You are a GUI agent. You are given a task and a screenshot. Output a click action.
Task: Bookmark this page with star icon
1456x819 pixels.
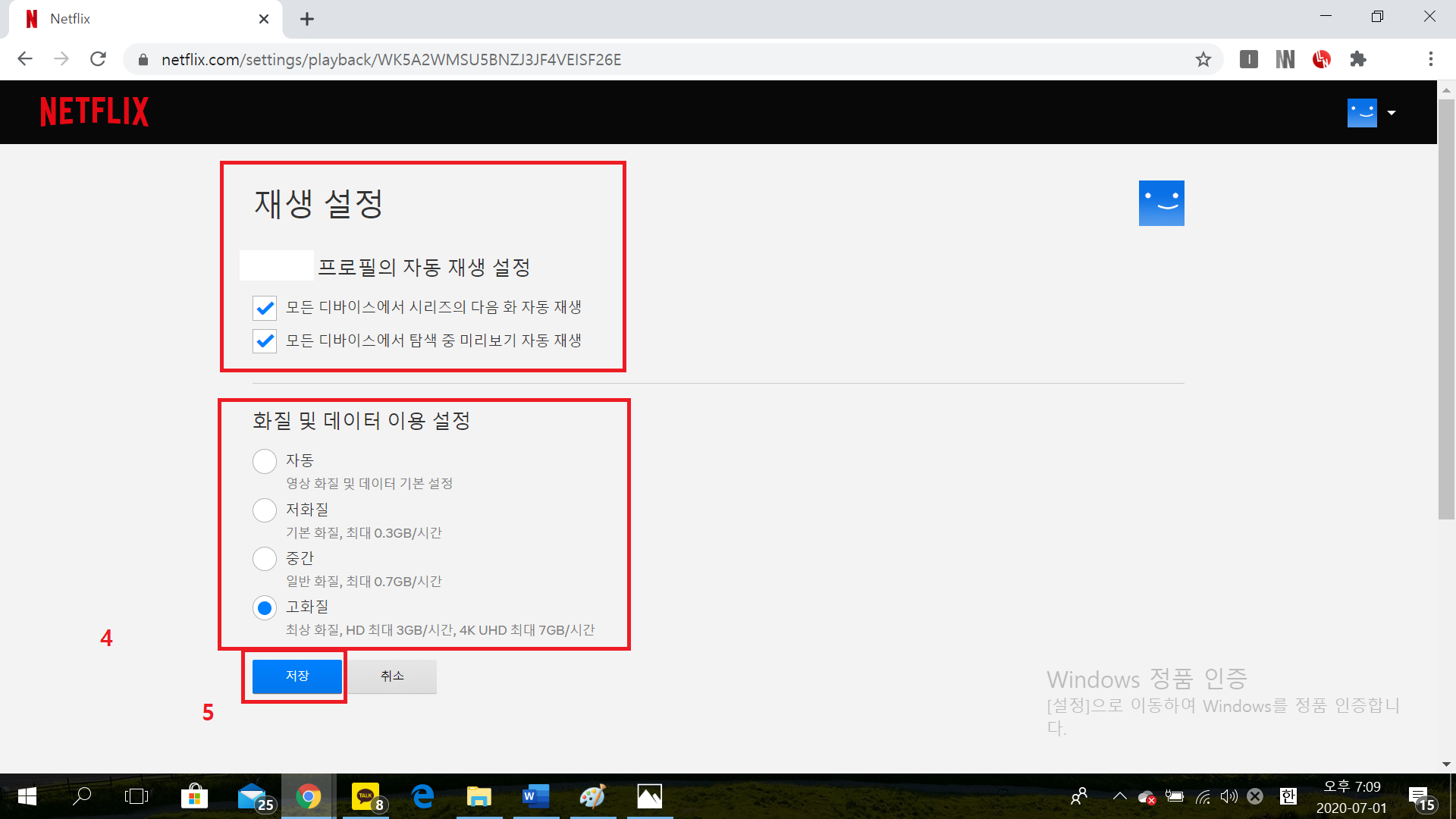pyautogui.click(x=1203, y=59)
